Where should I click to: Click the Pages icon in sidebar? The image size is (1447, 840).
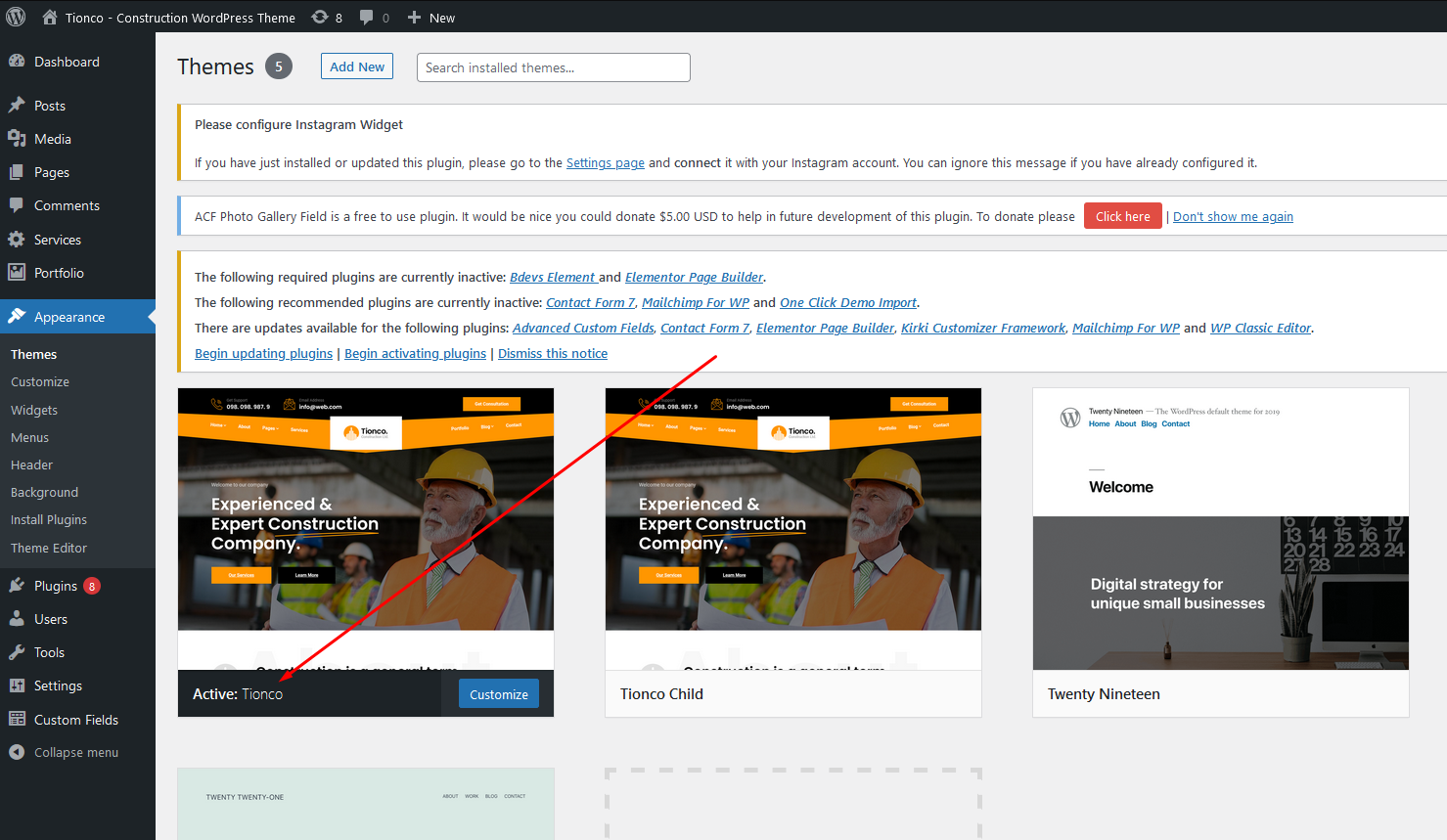tap(17, 171)
